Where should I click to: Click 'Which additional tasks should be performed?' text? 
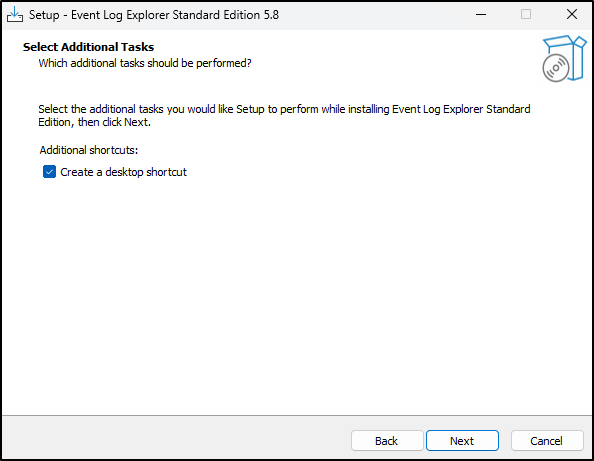coord(145,63)
